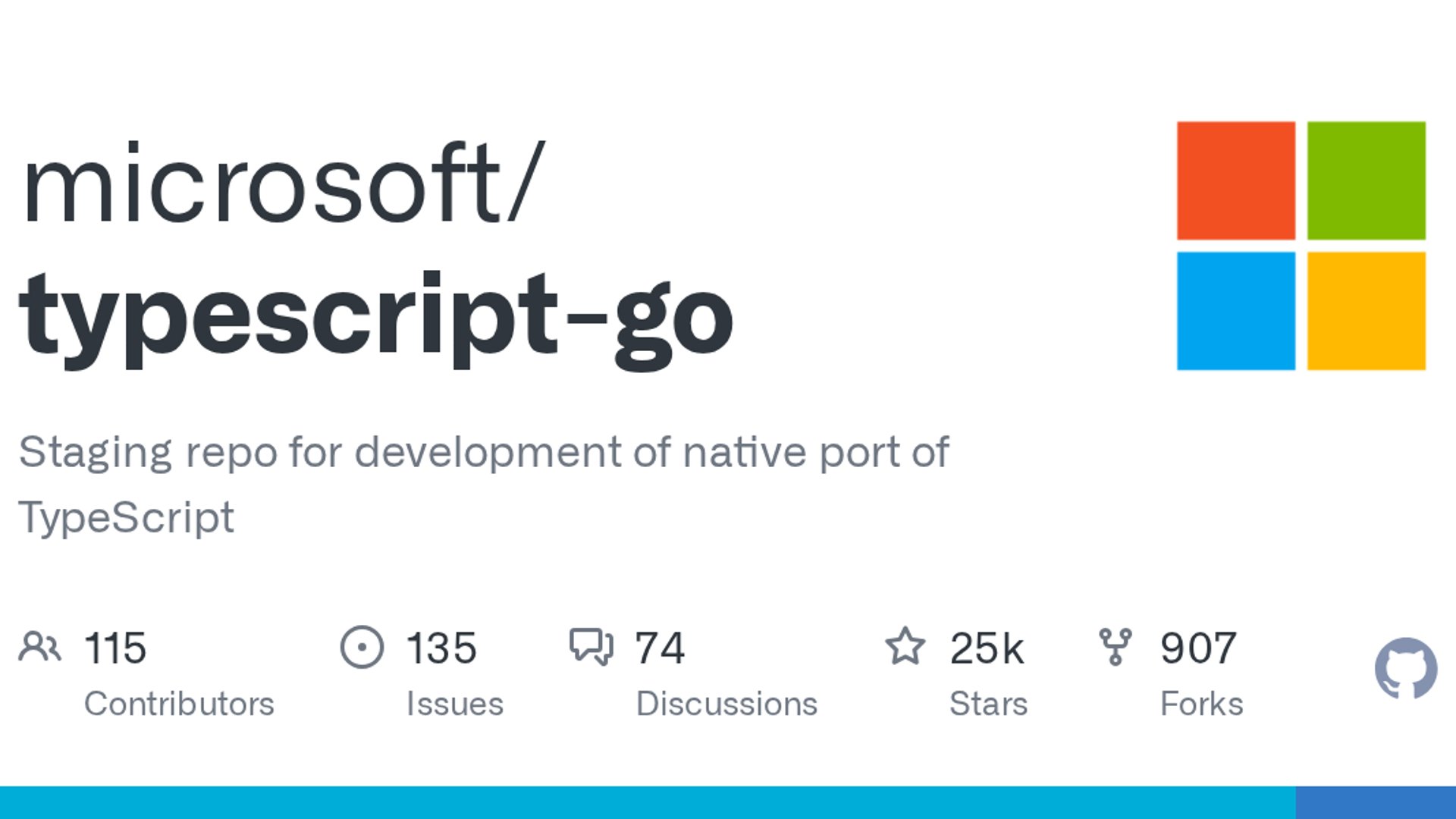Click the green square of the logo

coord(1366,180)
